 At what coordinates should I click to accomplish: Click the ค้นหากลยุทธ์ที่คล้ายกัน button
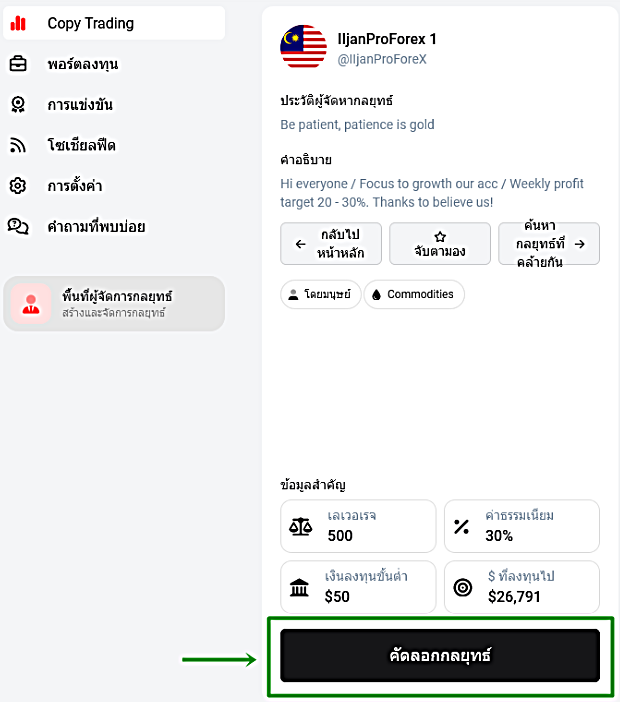(549, 244)
